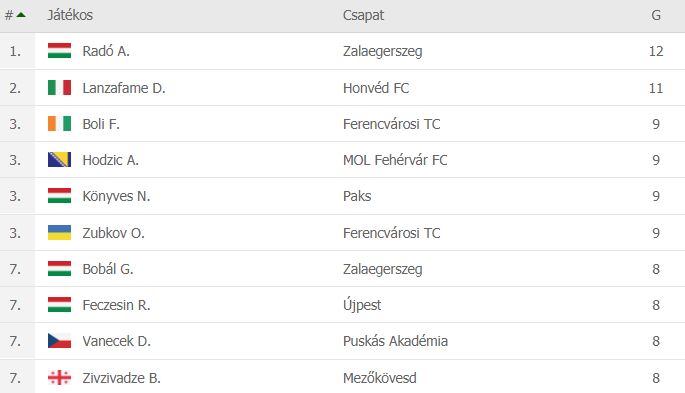
Task: Click the Hungarian flag next to Radó A.
Action: (59, 51)
